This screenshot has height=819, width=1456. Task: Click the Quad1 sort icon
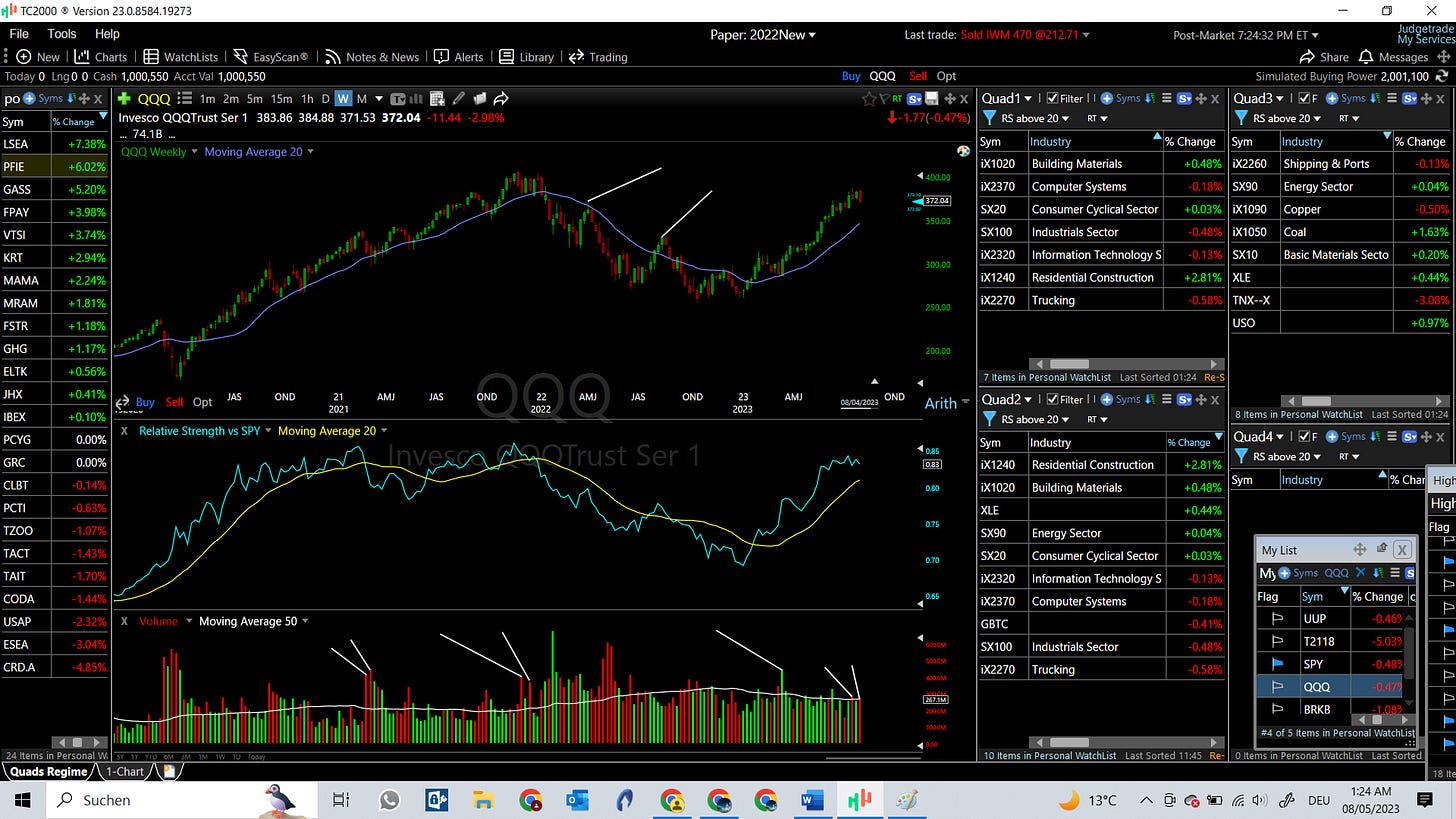coord(1150,98)
